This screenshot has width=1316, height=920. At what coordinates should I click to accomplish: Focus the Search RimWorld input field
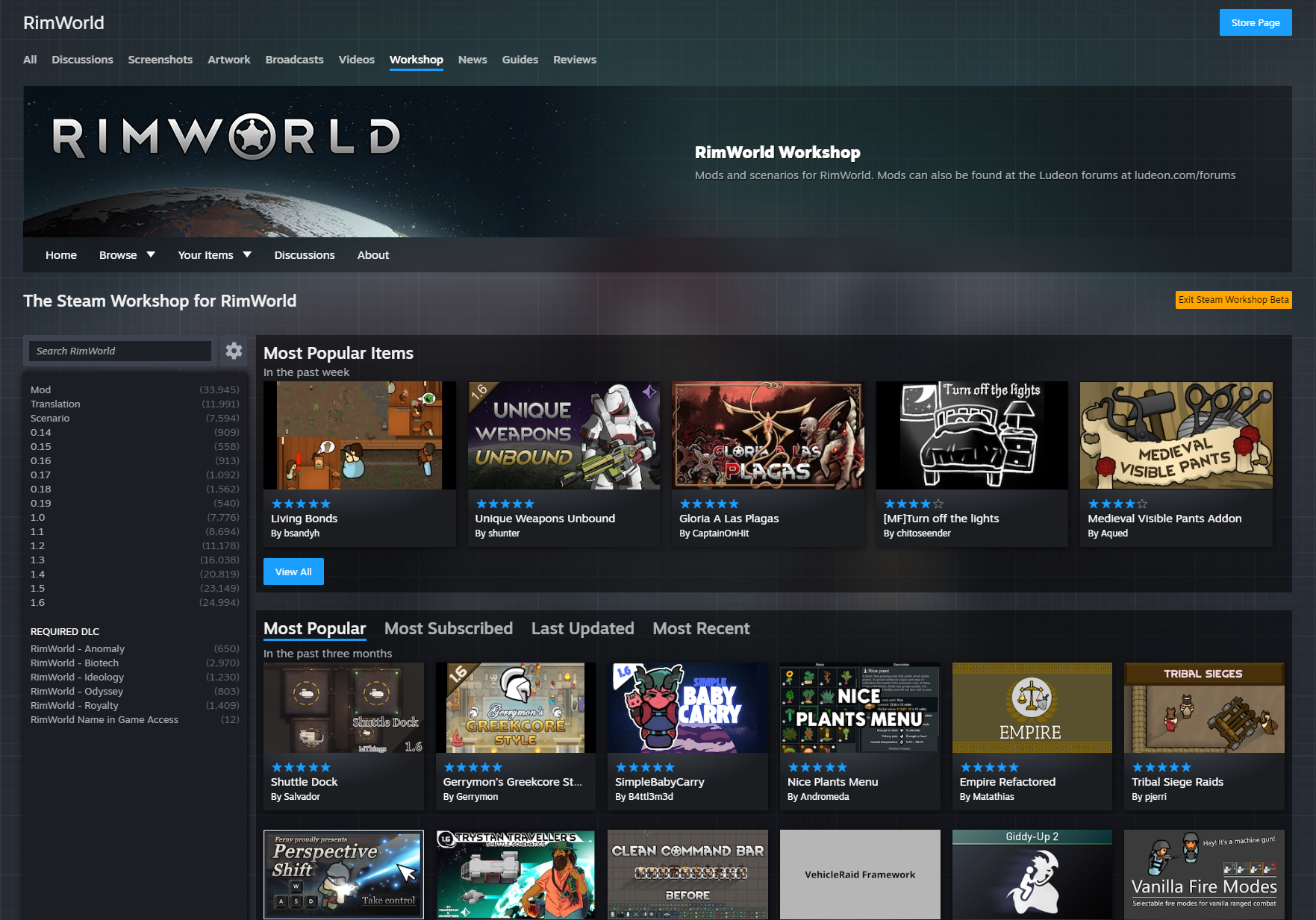tap(120, 351)
